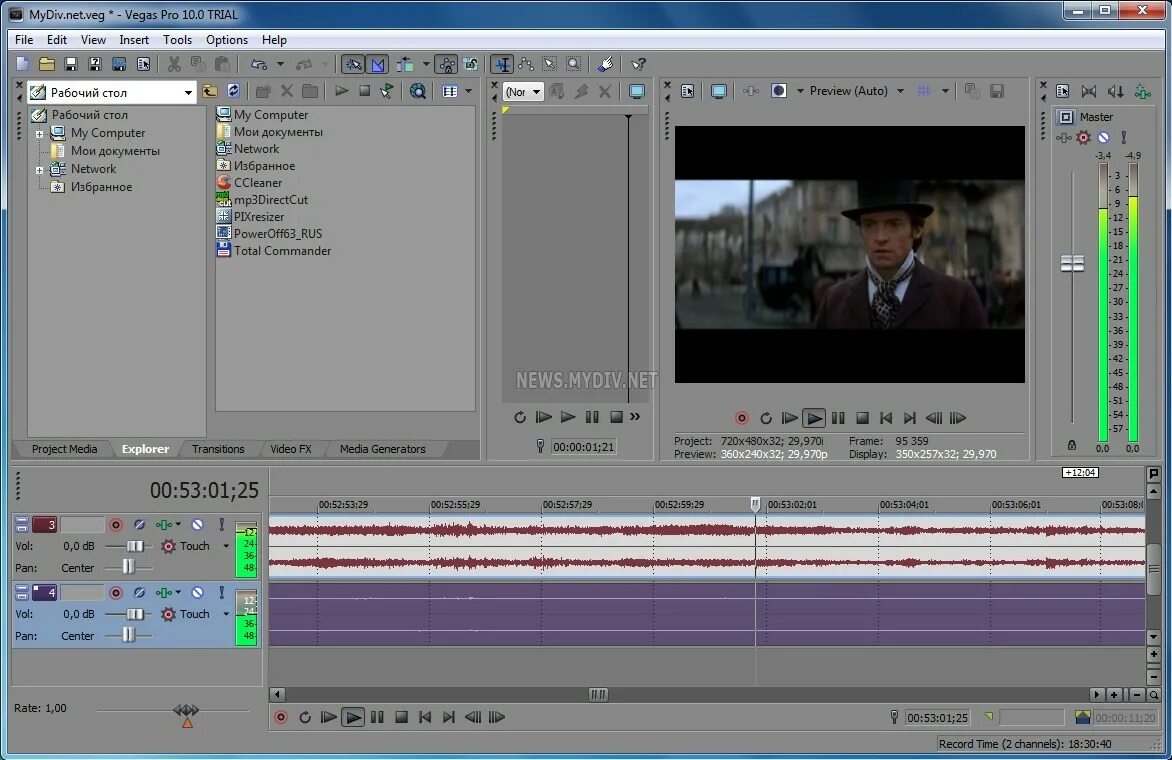Viewport: 1172px width, 760px height.
Task: Expand the Network tree node
Action: pos(40,170)
